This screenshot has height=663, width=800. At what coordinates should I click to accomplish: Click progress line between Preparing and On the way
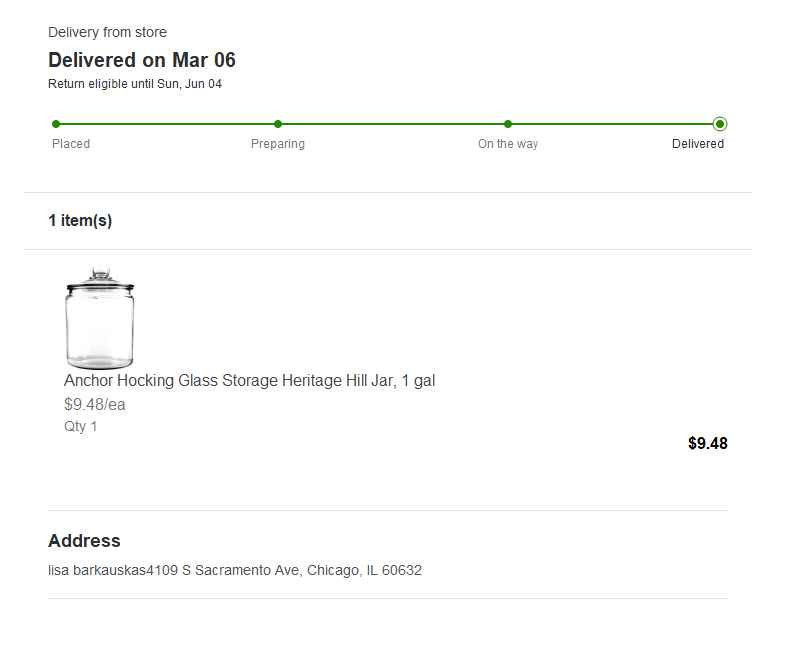coord(393,124)
